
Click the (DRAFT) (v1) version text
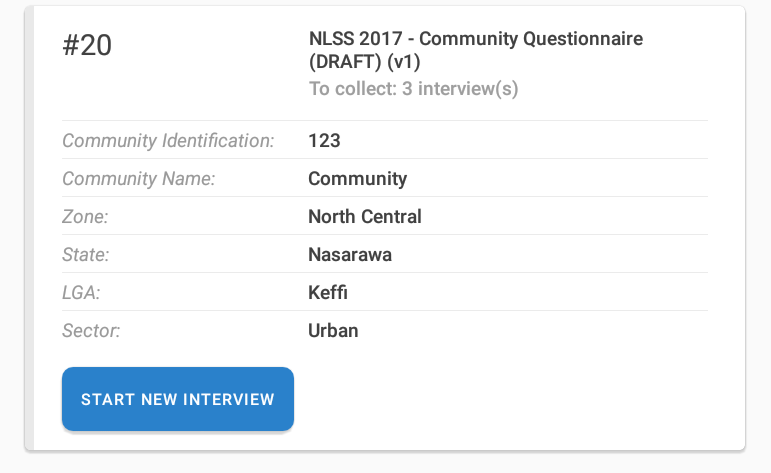pos(364,63)
